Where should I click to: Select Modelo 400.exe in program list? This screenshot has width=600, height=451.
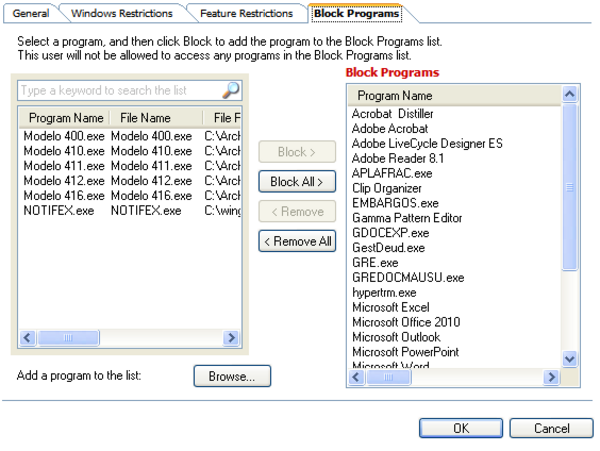pyautogui.click(x=63, y=136)
